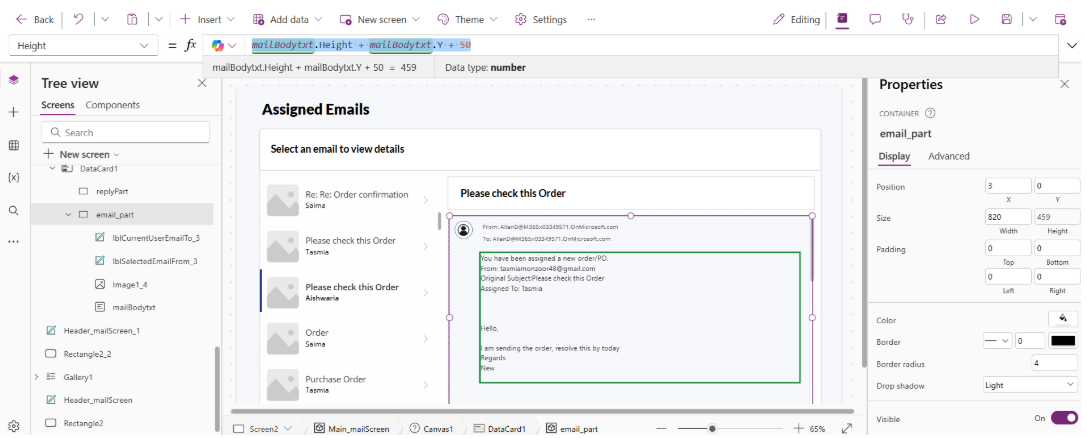The image size is (1087, 438).
Task: Open the Data table icon in sidebar
Action: tap(14, 145)
